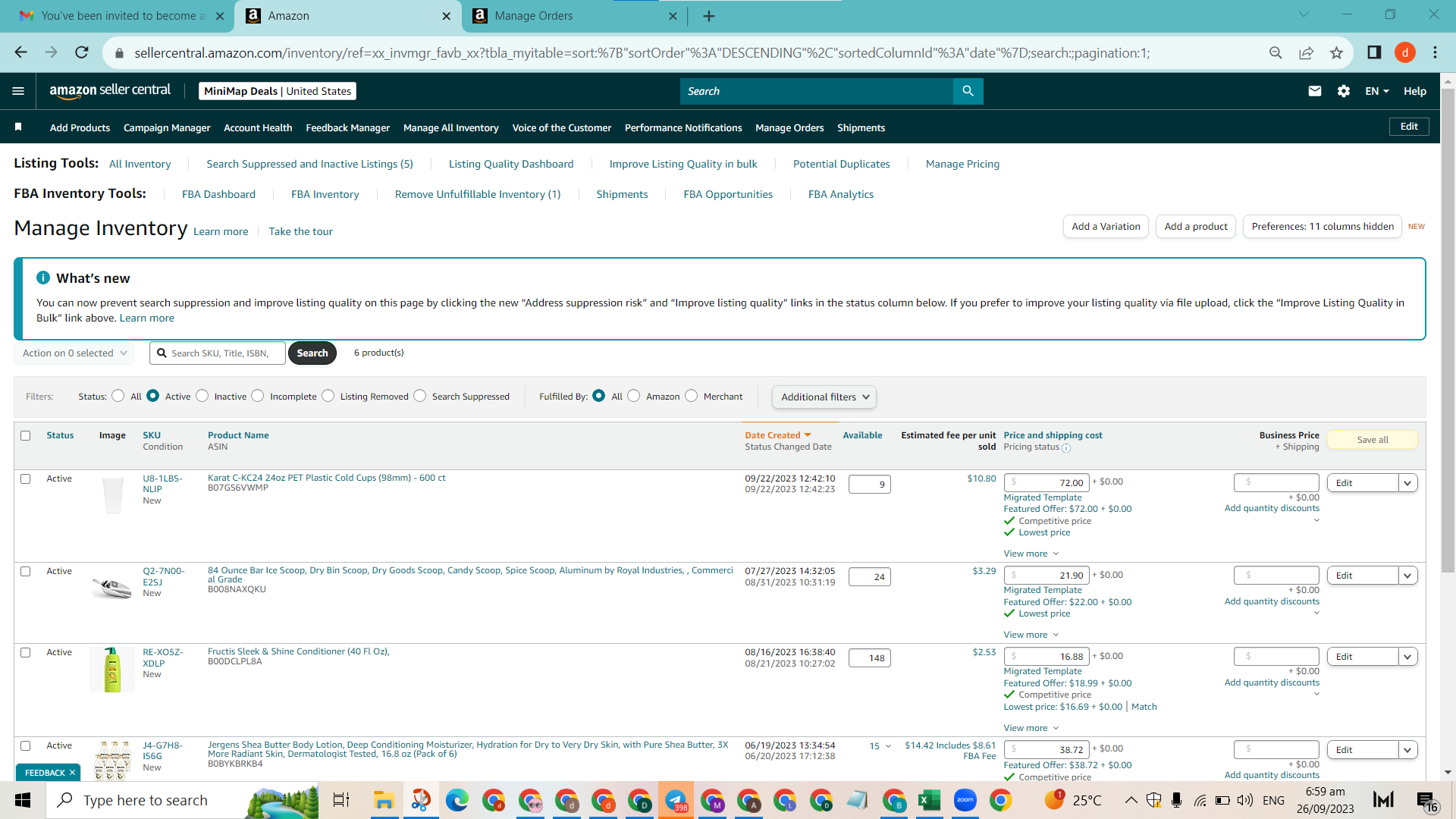Open Preferences: 11 columns hidden
The height and width of the screenshot is (819, 1456).
[1323, 226]
